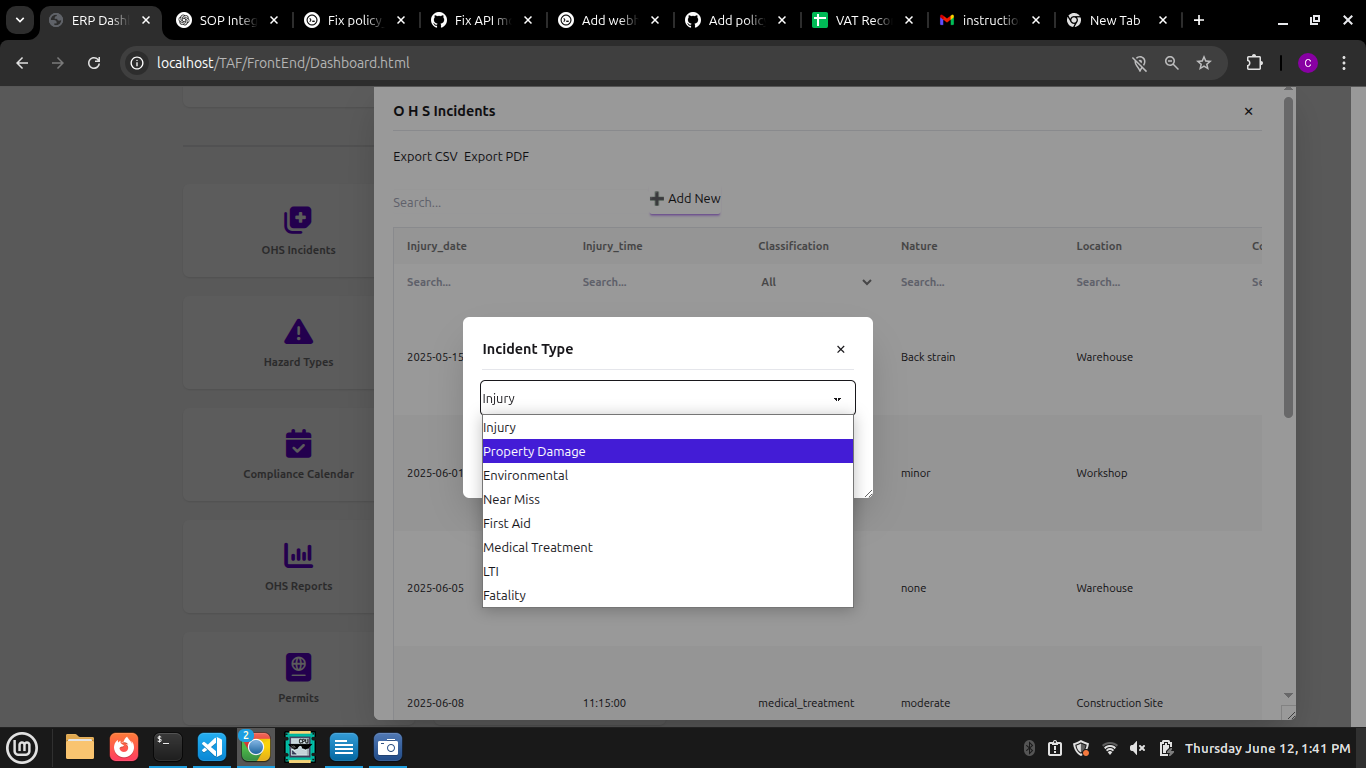Open the Permits globe icon
1366x768 pixels.
(298, 666)
